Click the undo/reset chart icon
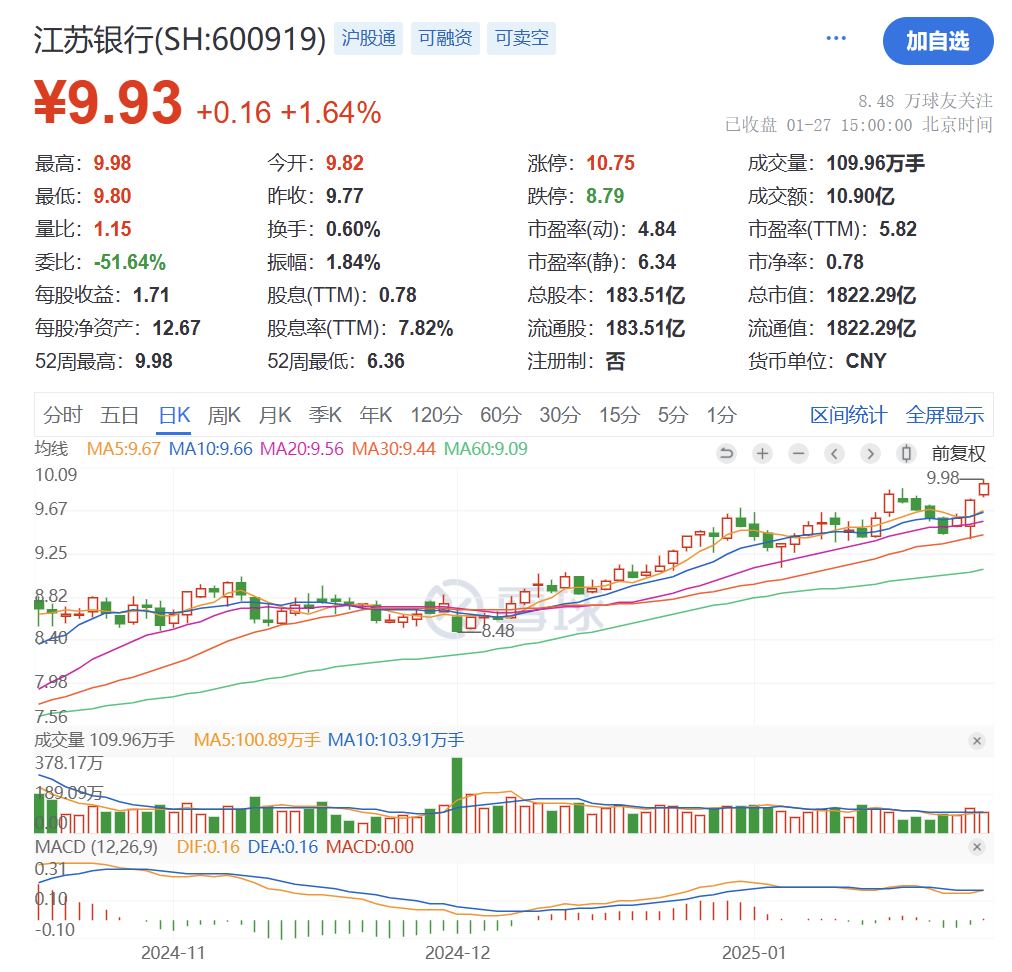This screenshot has width=1012, height=972. pyautogui.click(x=727, y=453)
